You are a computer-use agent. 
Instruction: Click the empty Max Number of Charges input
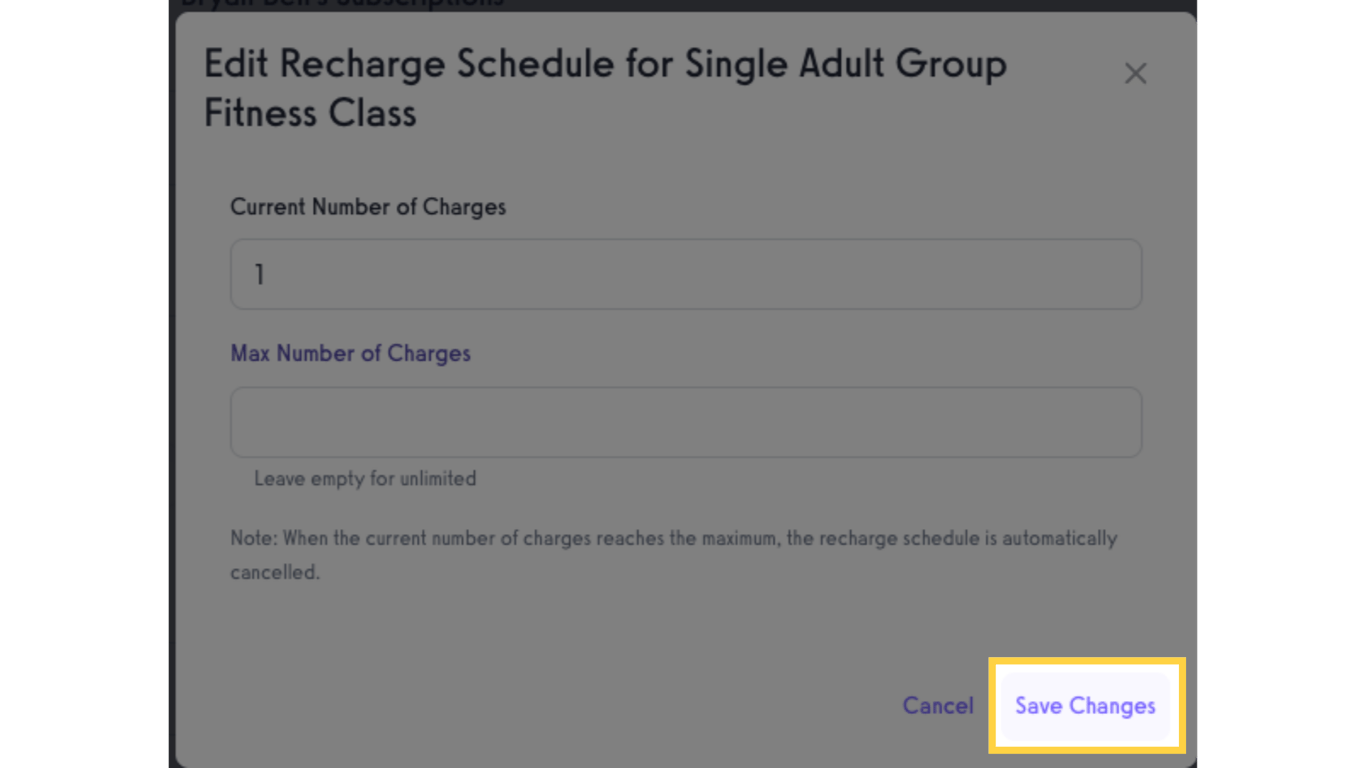pyautogui.click(x=686, y=421)
